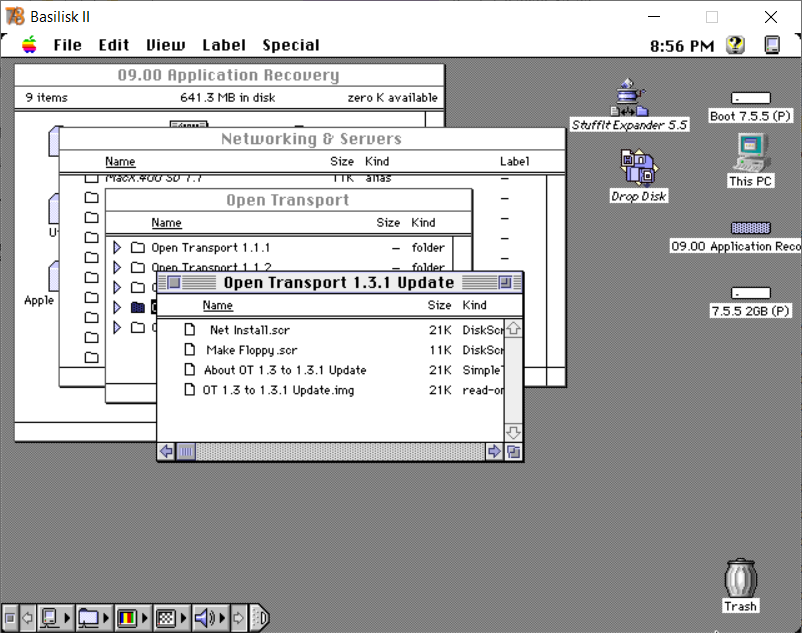Click the Net Install.scr file icon
802x633 pixels.
click(x=190, y=330)
